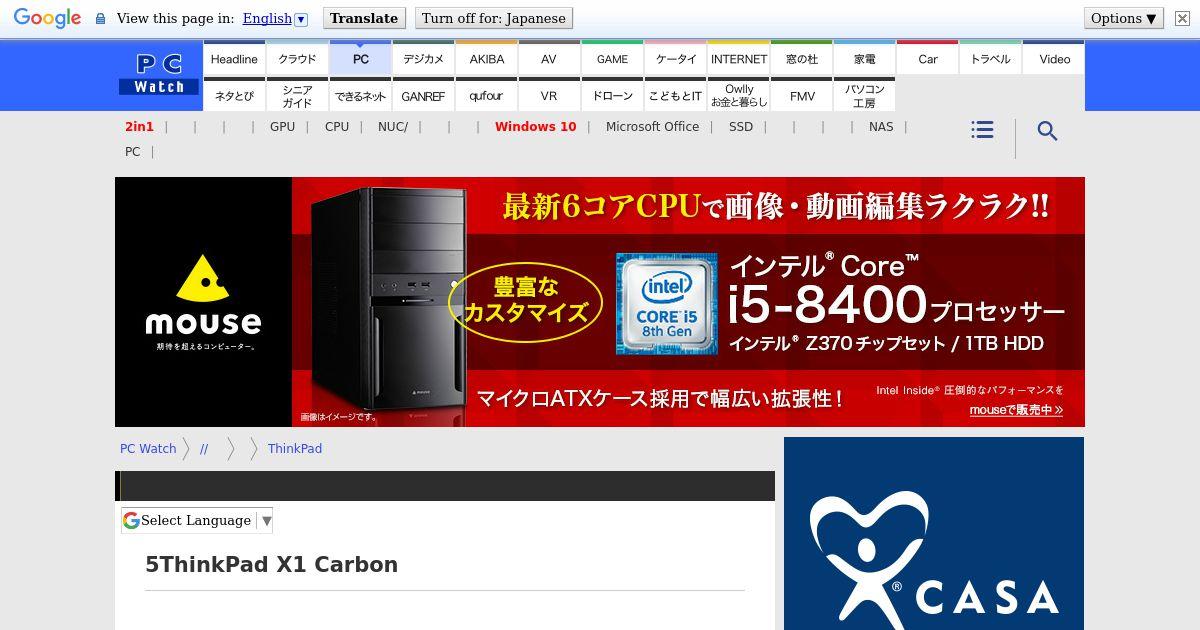This screenshot has width=1200, height=630.
Task: Click the NUC/ topic link
Action: 392,127
